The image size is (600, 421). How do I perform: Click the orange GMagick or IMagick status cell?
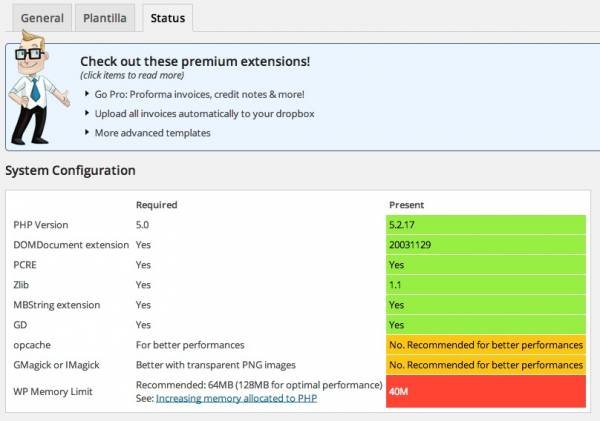tap(486, 365)
